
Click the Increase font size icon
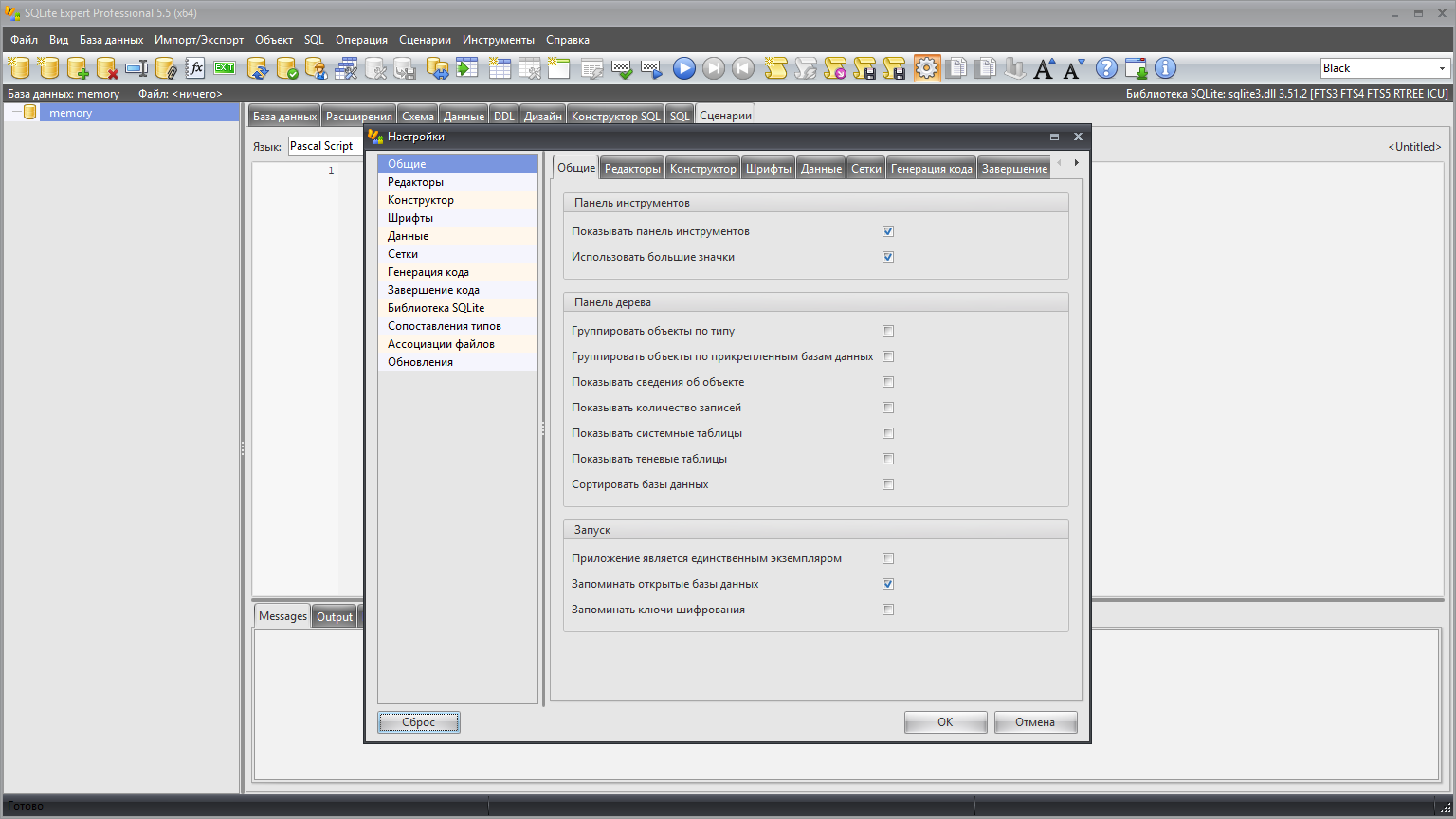(1045, 68)
